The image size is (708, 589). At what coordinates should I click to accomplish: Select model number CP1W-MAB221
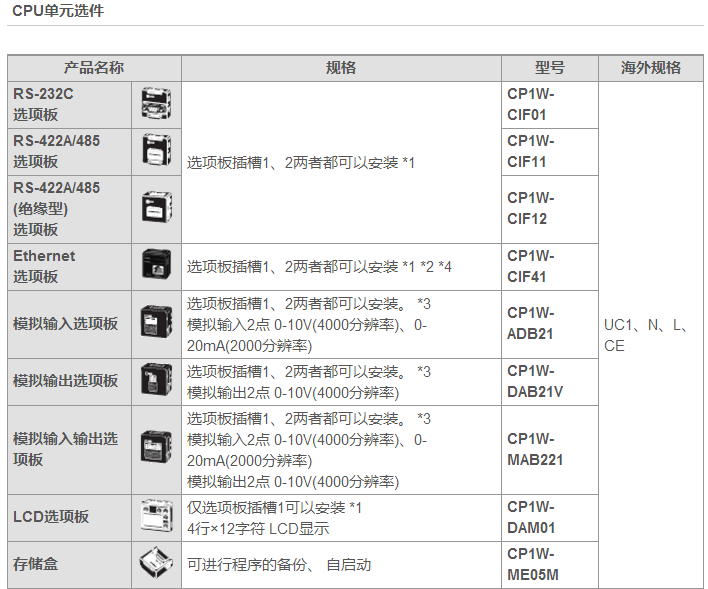[535, 449]
